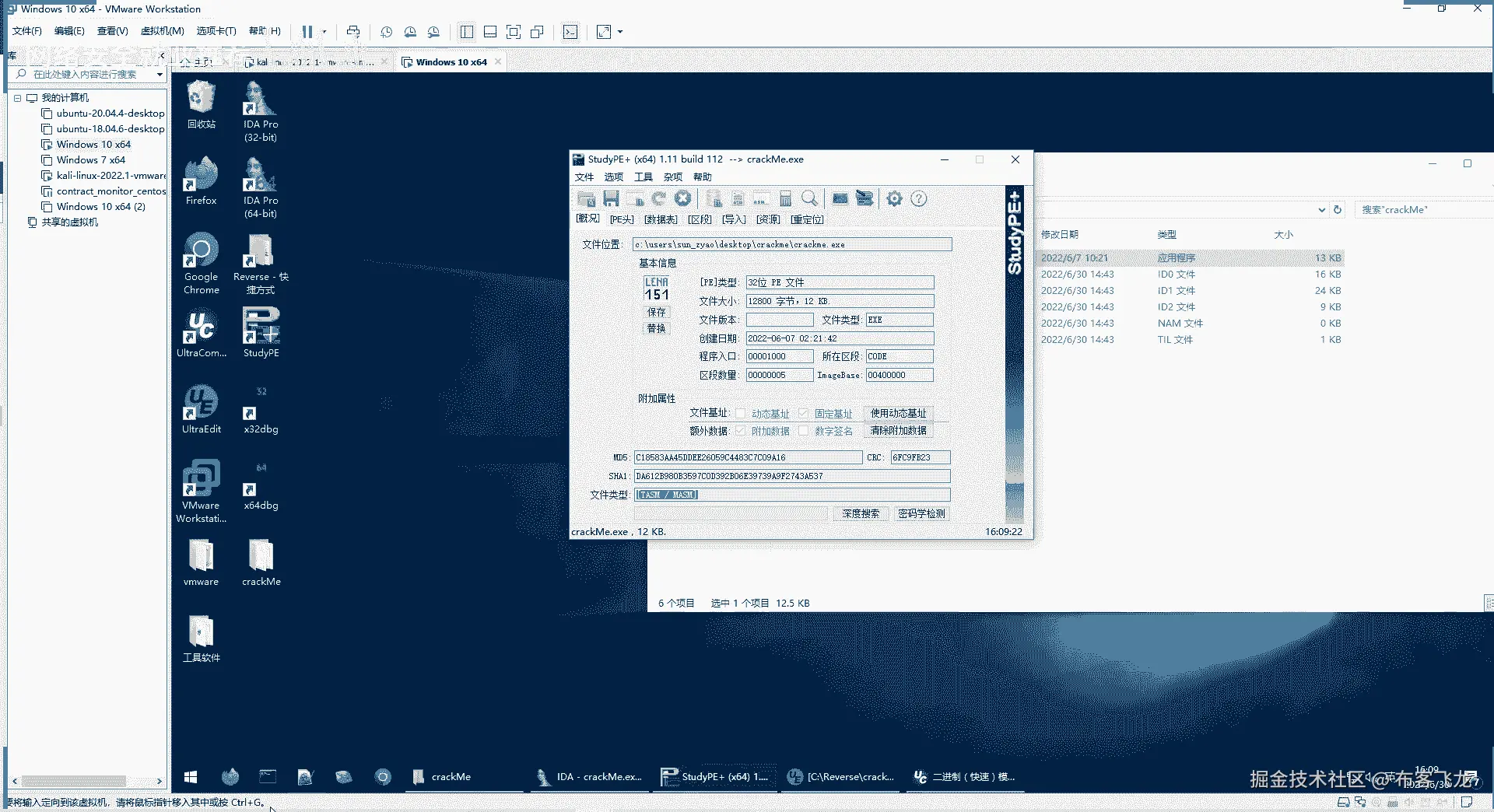The height and width of the screenshot is (812, 1494).
Task: Switch to IDA - crackMe.exe taskbar button
Action: (590, 777)
